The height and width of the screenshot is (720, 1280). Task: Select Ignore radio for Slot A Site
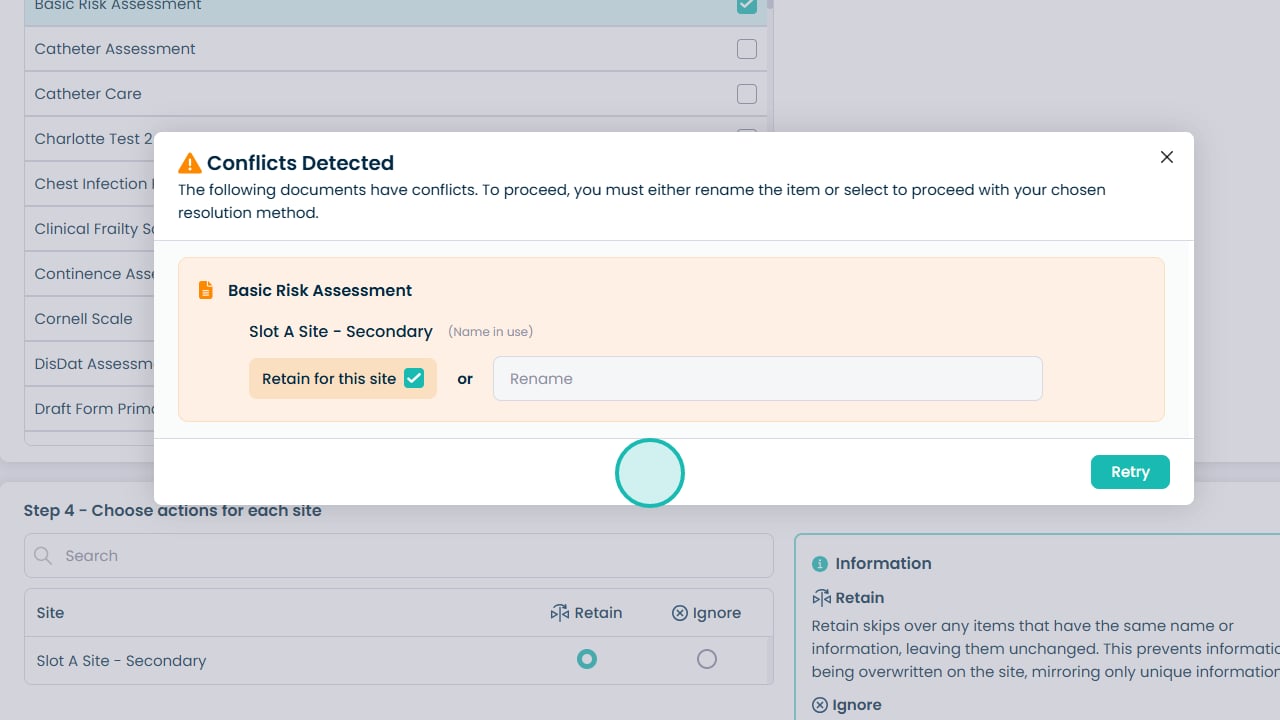pos(707,659)
